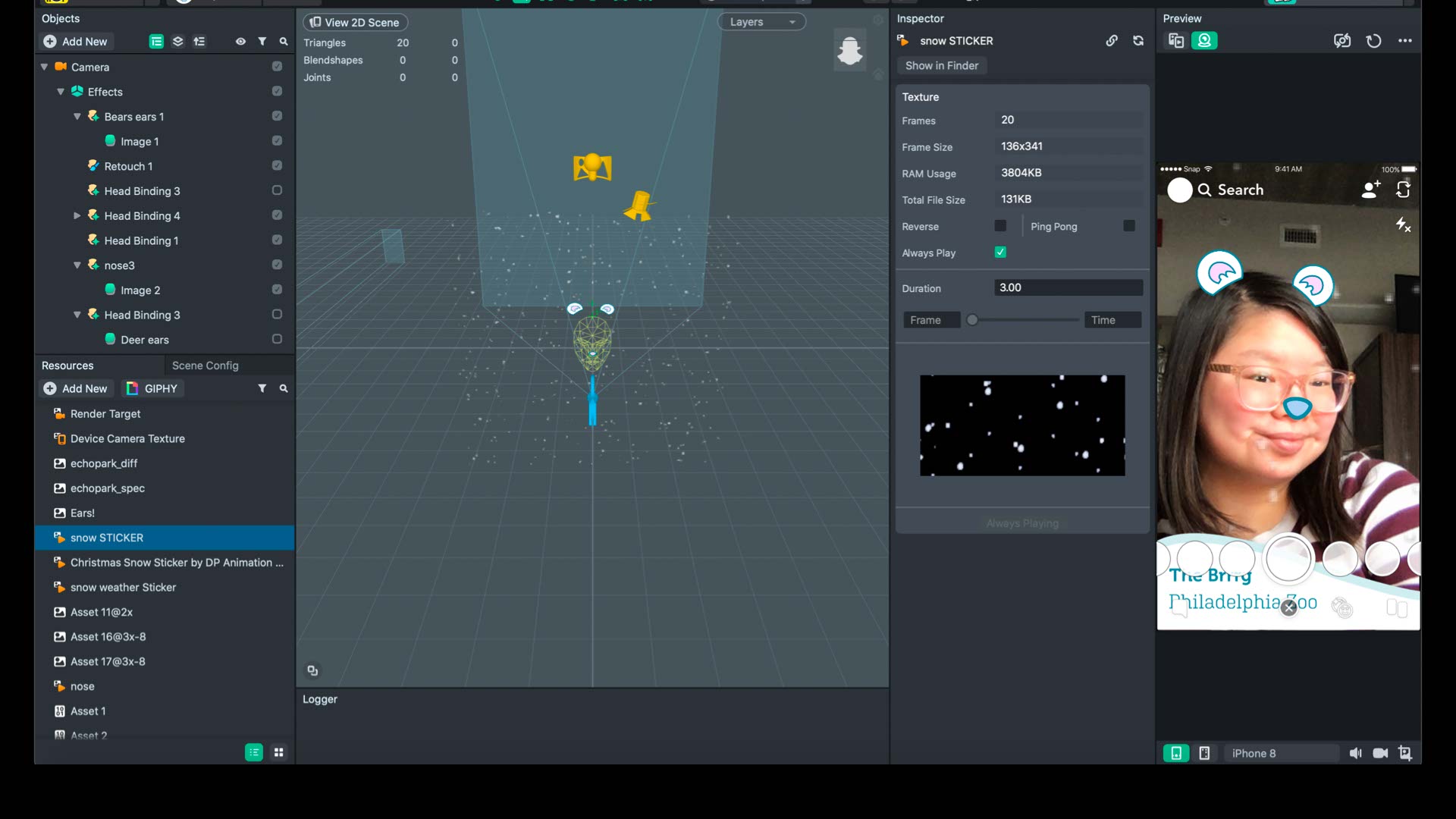
Task: Open the filter in Resources panel
Action: [262, 388]
